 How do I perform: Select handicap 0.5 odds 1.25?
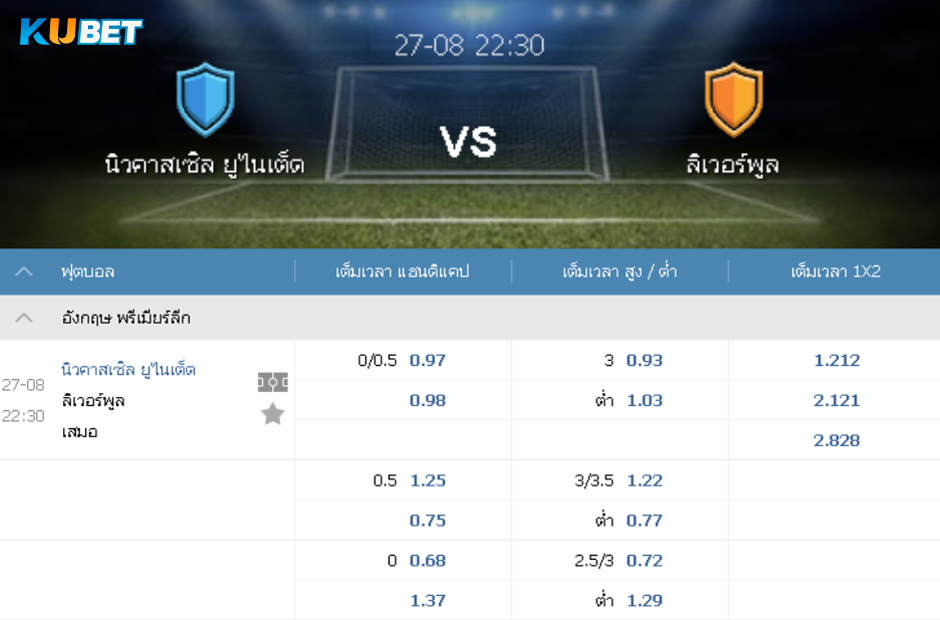click(x=427, y=481)
